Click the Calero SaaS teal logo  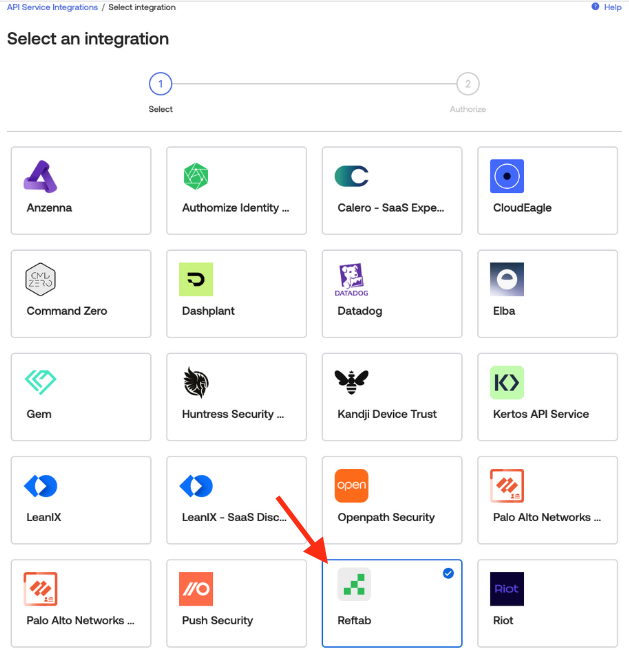point(352,177)
